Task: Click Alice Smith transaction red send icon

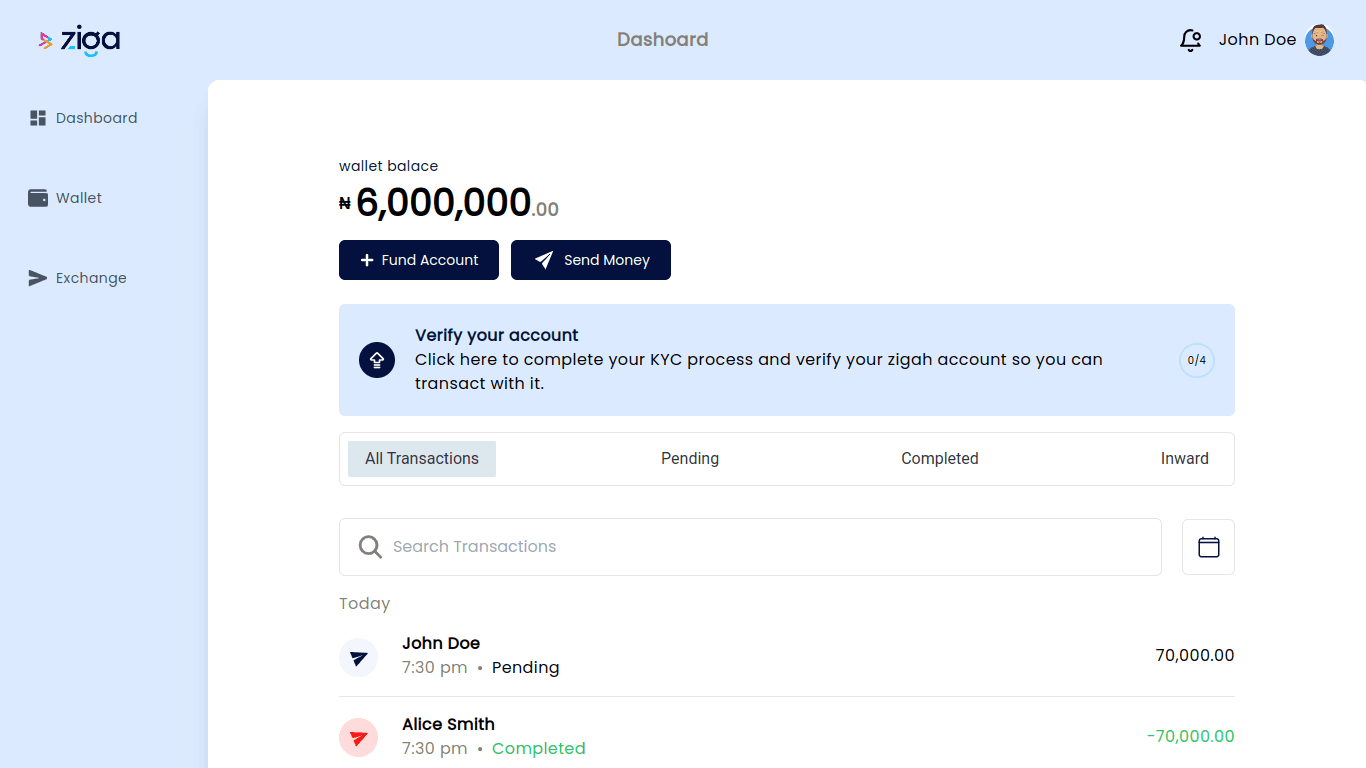Action: click(358, 738)
